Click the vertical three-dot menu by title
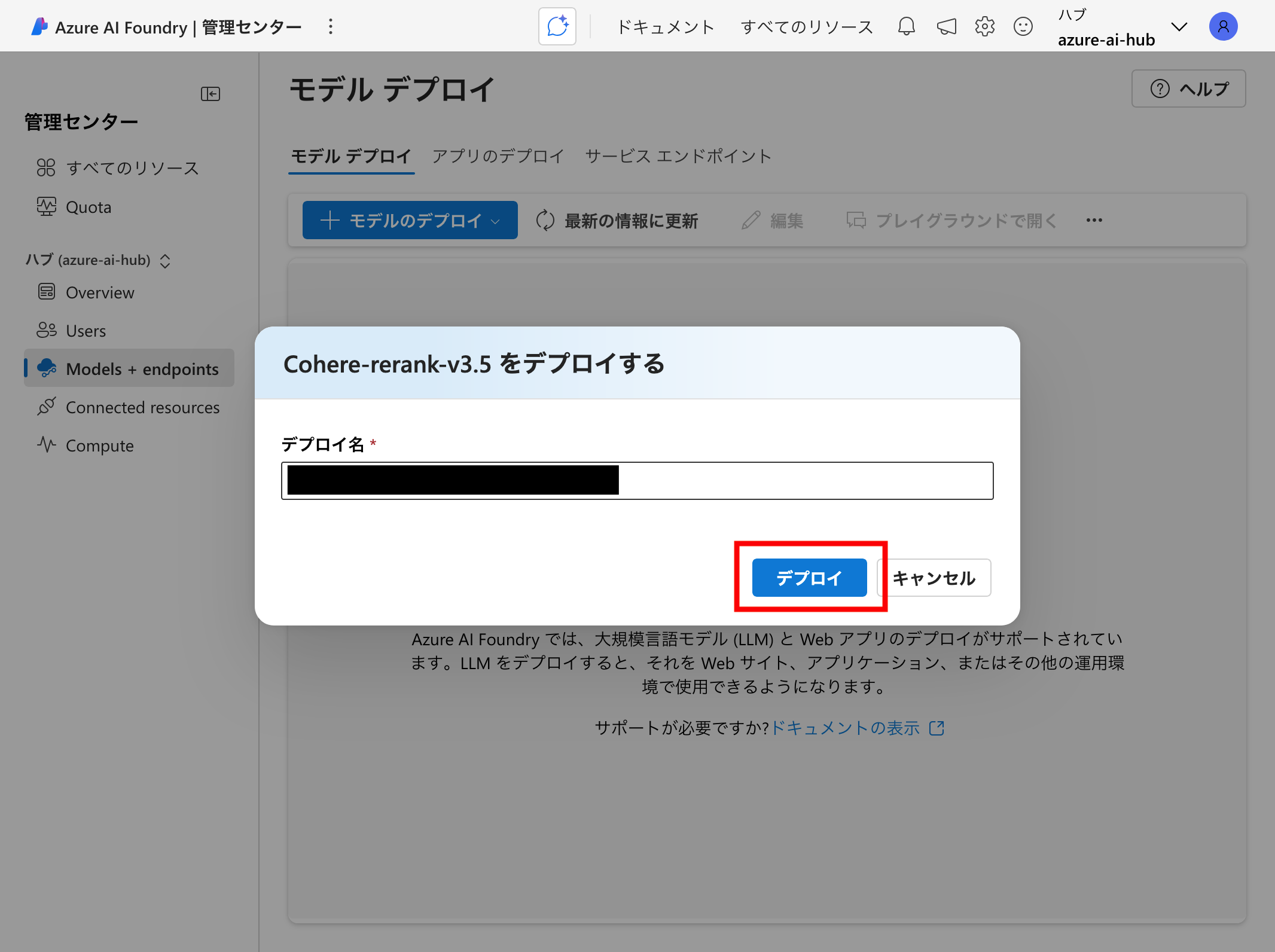1275x952 pixels. 330,26
